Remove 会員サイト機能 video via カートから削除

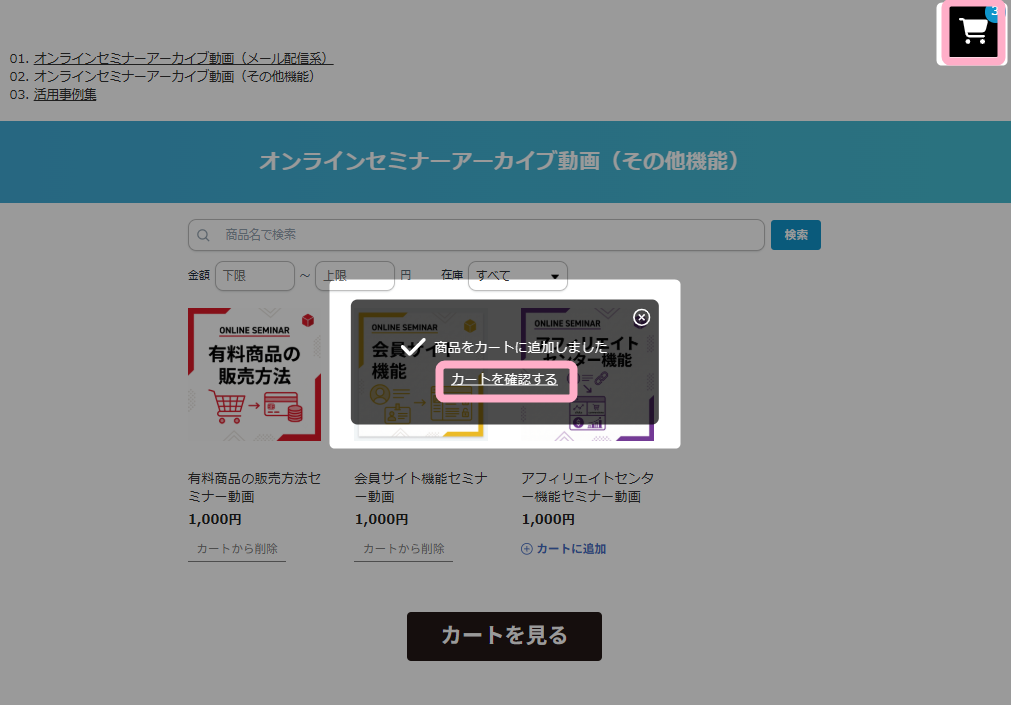pos(403,549)
